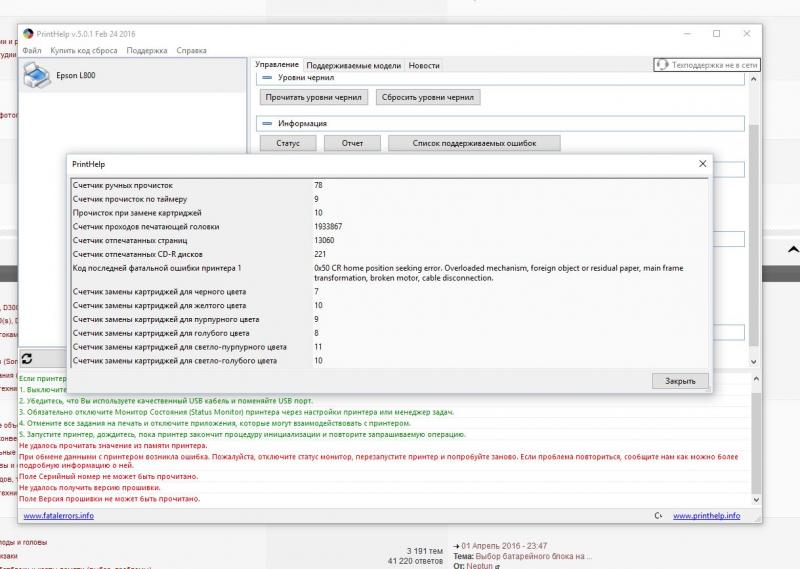Click the log pane scroll up arrow
The height and width of the screenshot is (569, 800).
[756, 379]
